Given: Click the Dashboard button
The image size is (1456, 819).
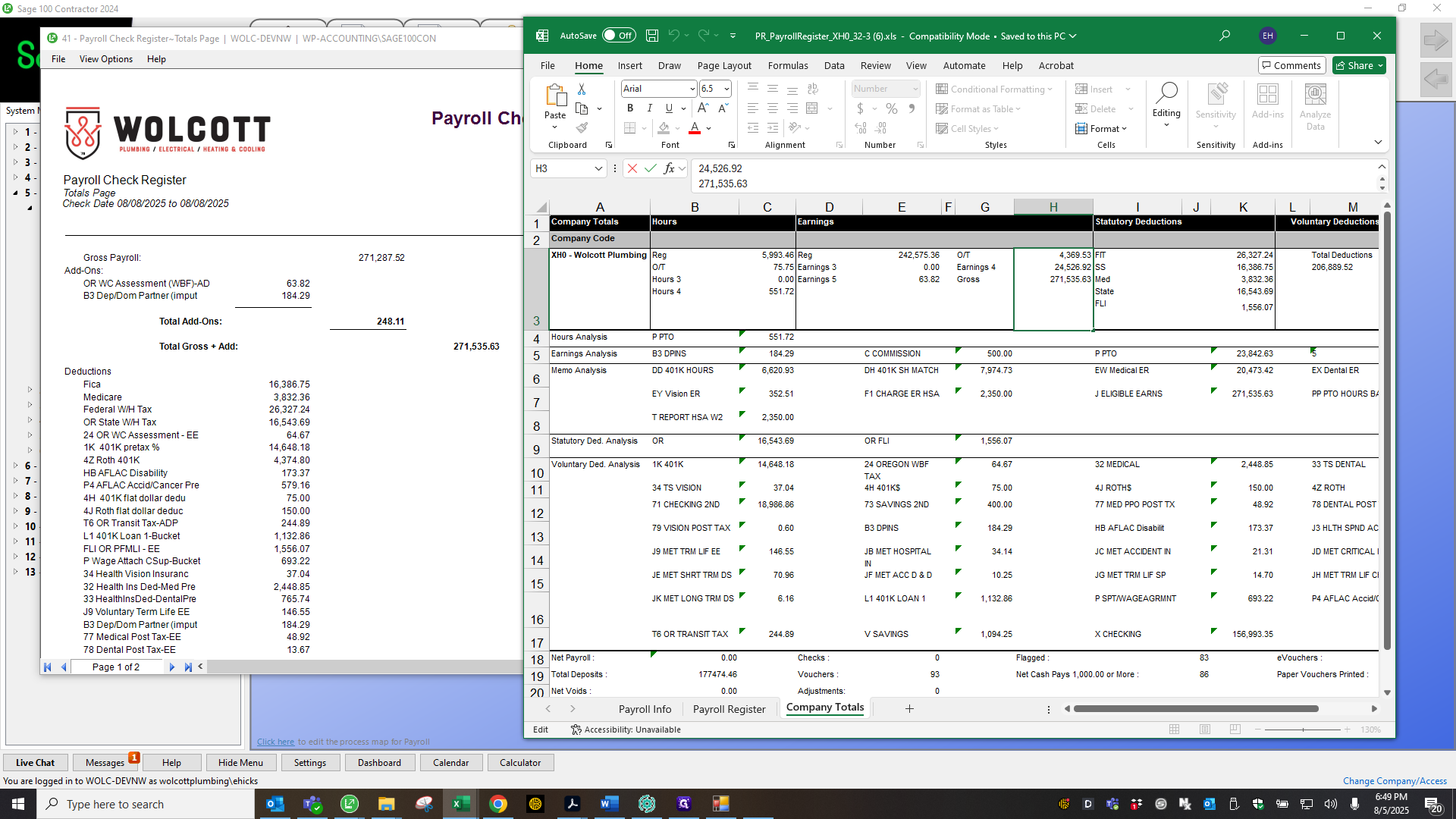Looking at the screenshot, I should pos(379,763).
